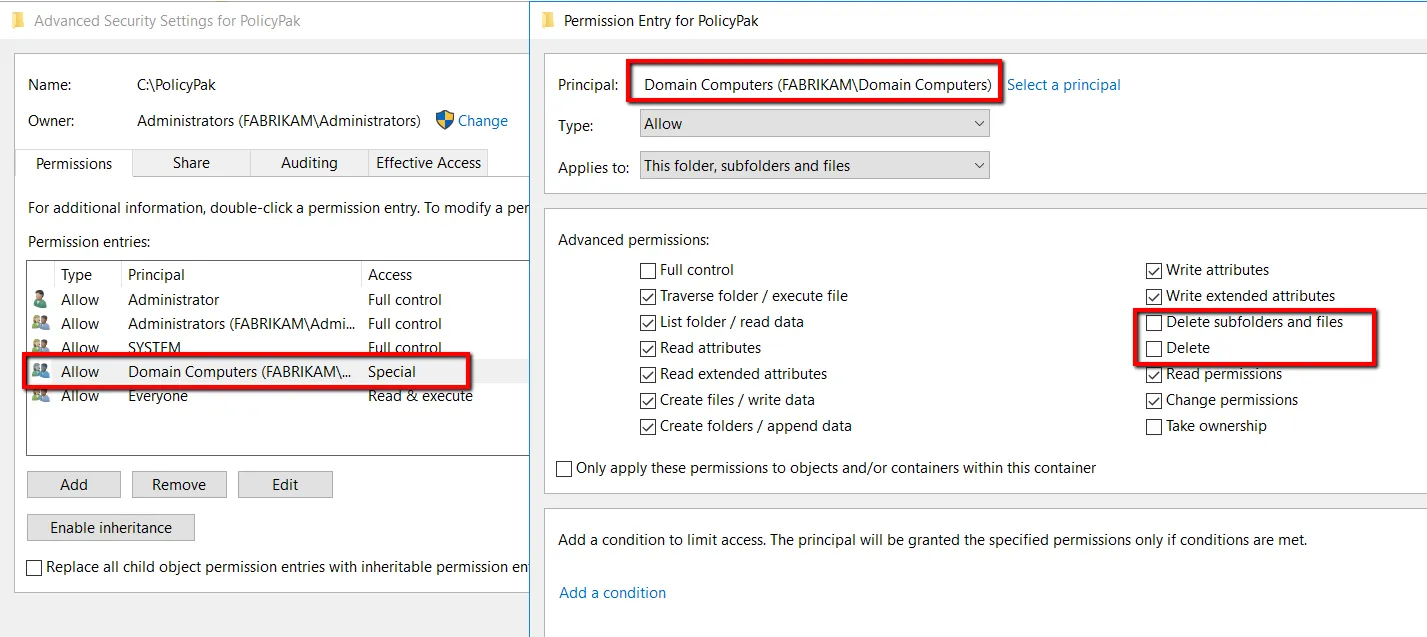Enable the Full control checkbox
The image size is (1427, 637).
click(648, 271)
